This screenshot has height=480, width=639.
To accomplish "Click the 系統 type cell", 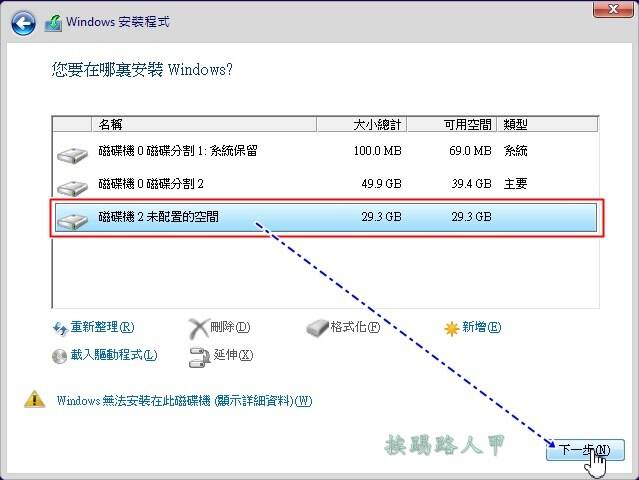I will tap(516, 151).
